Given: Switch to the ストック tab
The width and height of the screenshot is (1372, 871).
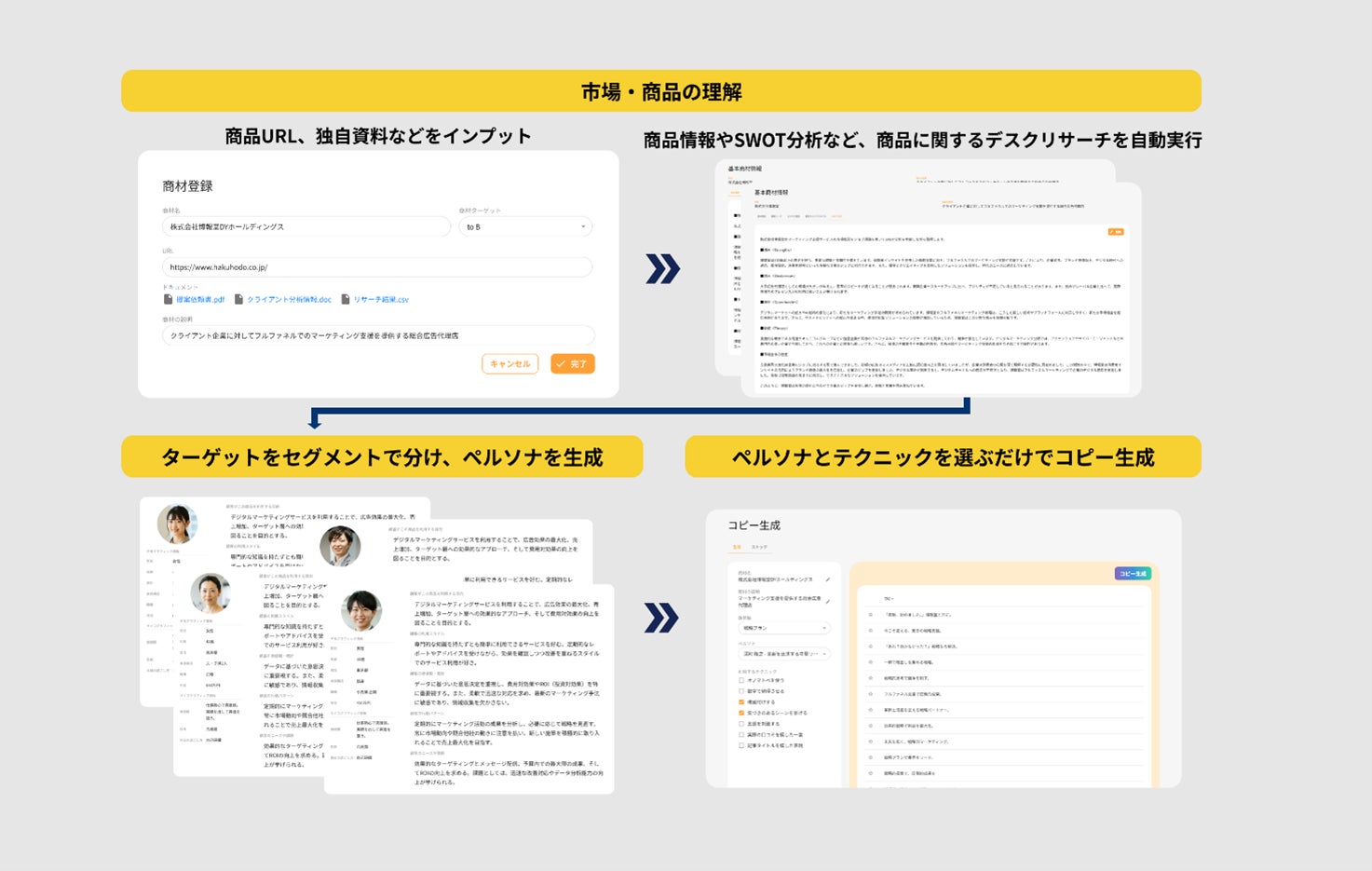Looking at the screenshot, I should tap(759, 547).
